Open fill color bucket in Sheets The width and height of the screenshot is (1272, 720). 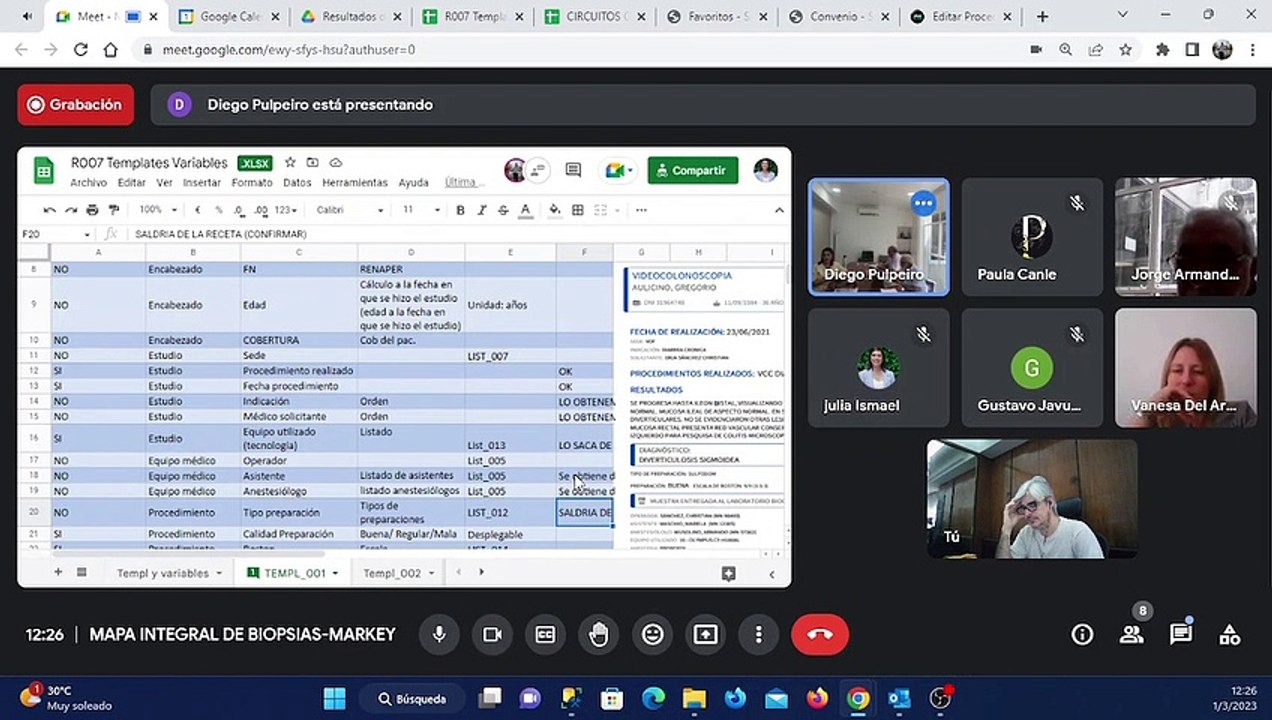pyautogui.click(x=555, y=210)
